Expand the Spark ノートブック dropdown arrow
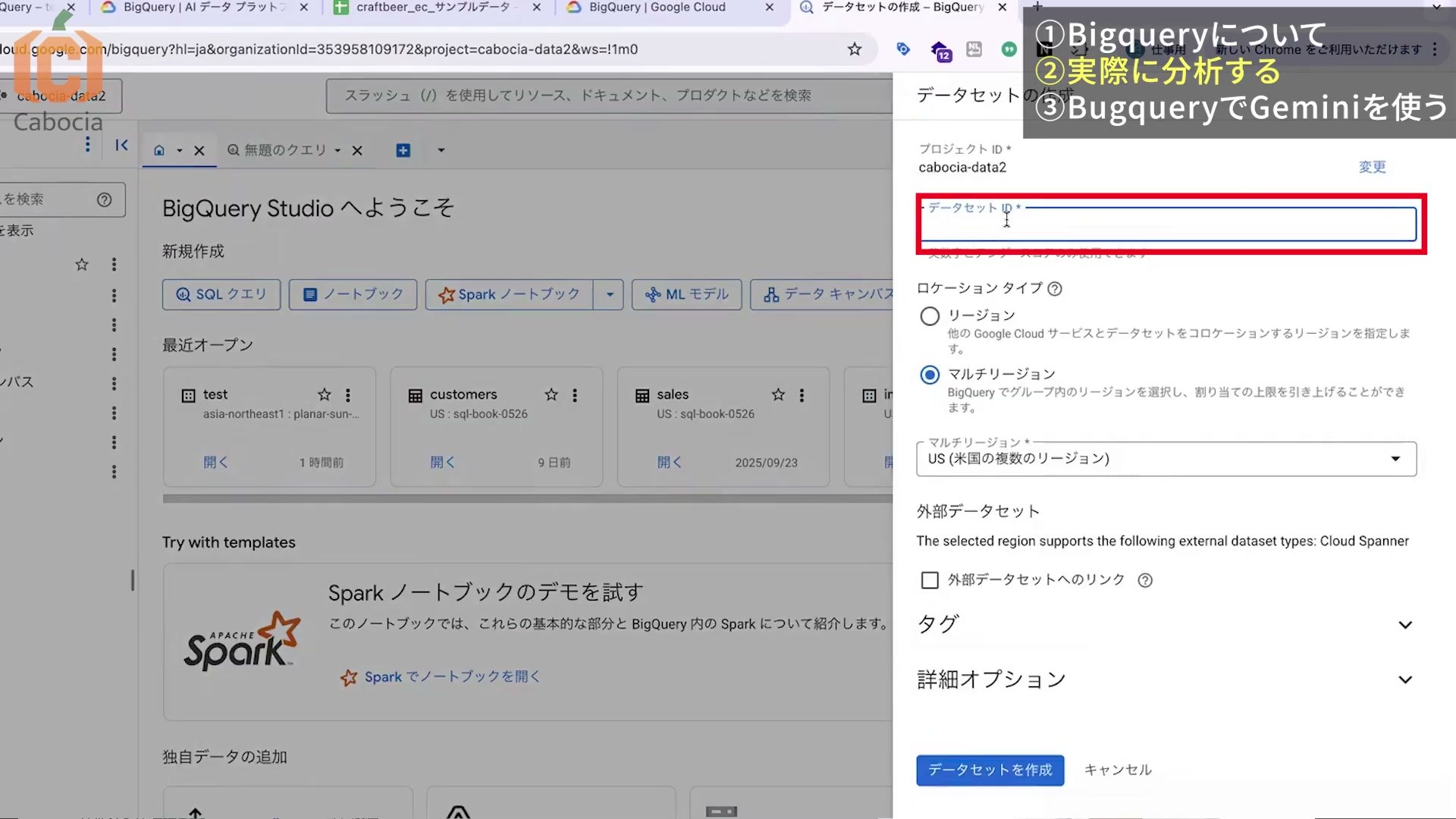Image resolution: width=1456 pixels, height=819 pixels. coord(610,294)
